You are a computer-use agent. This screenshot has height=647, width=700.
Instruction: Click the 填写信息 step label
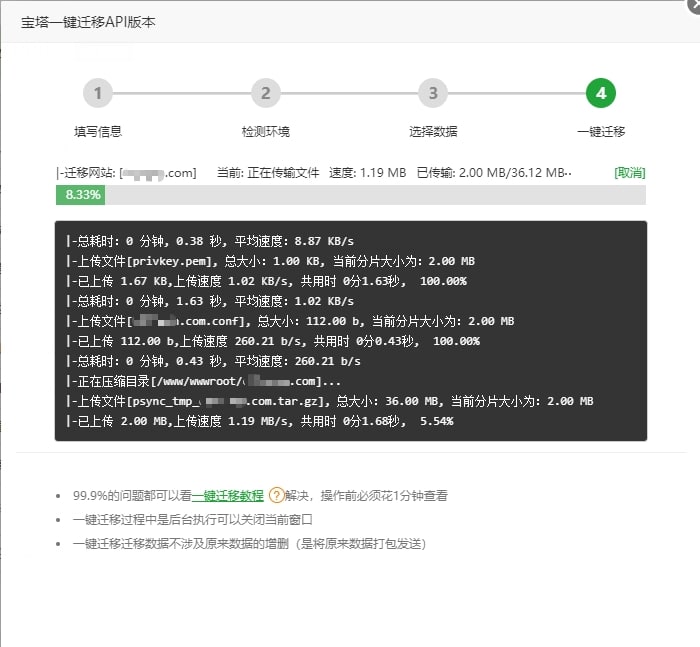pyautogui.click(x=98, y=131)
